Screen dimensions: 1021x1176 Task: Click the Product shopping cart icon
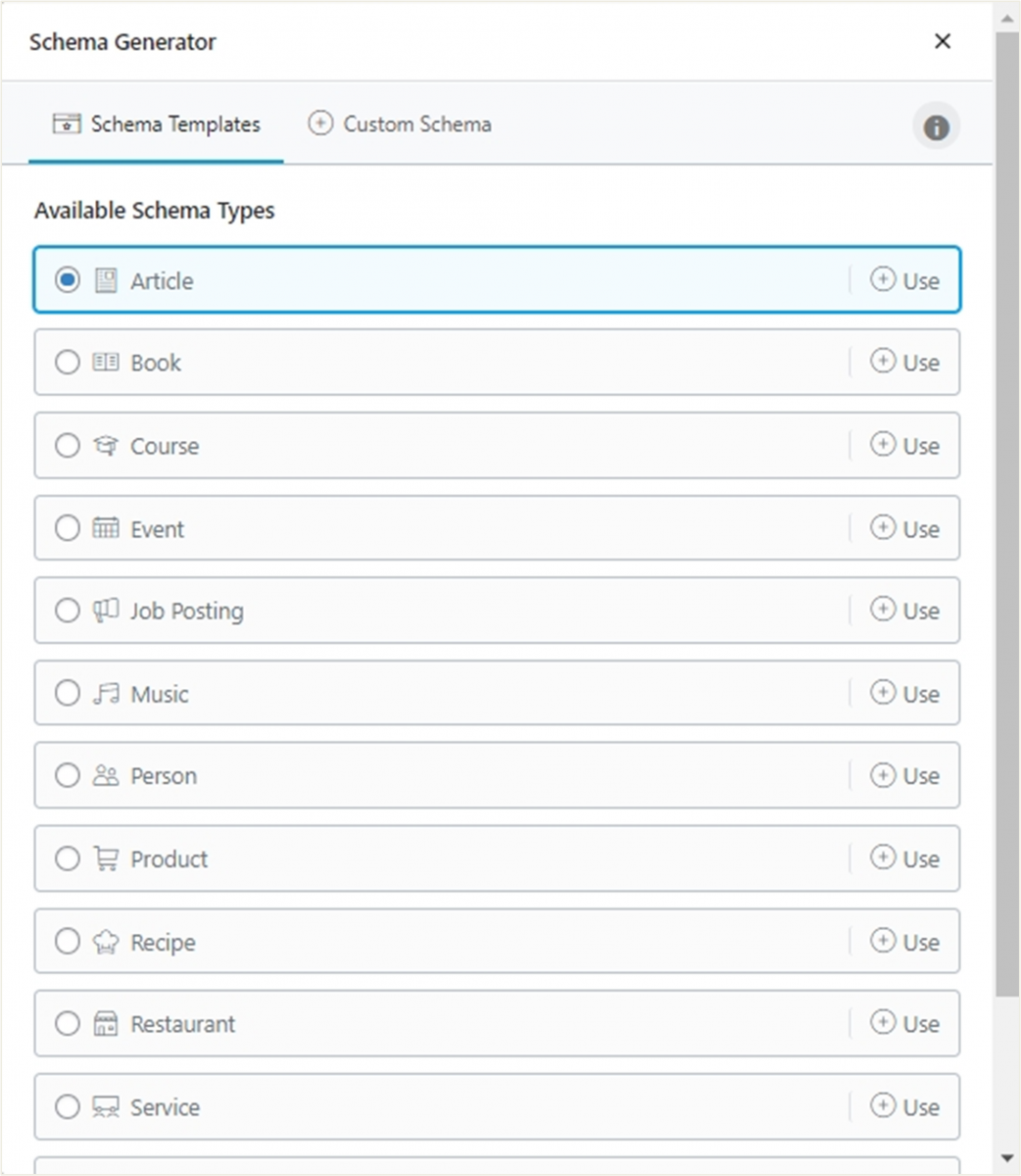click(x=106, y=859)
